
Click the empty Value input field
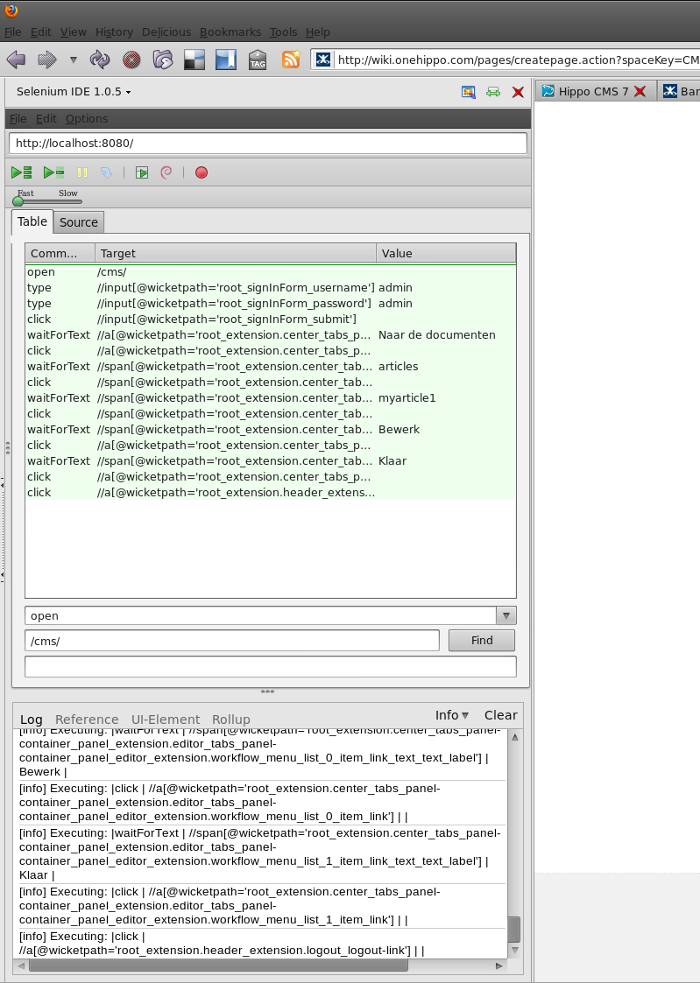pos(271,666)
